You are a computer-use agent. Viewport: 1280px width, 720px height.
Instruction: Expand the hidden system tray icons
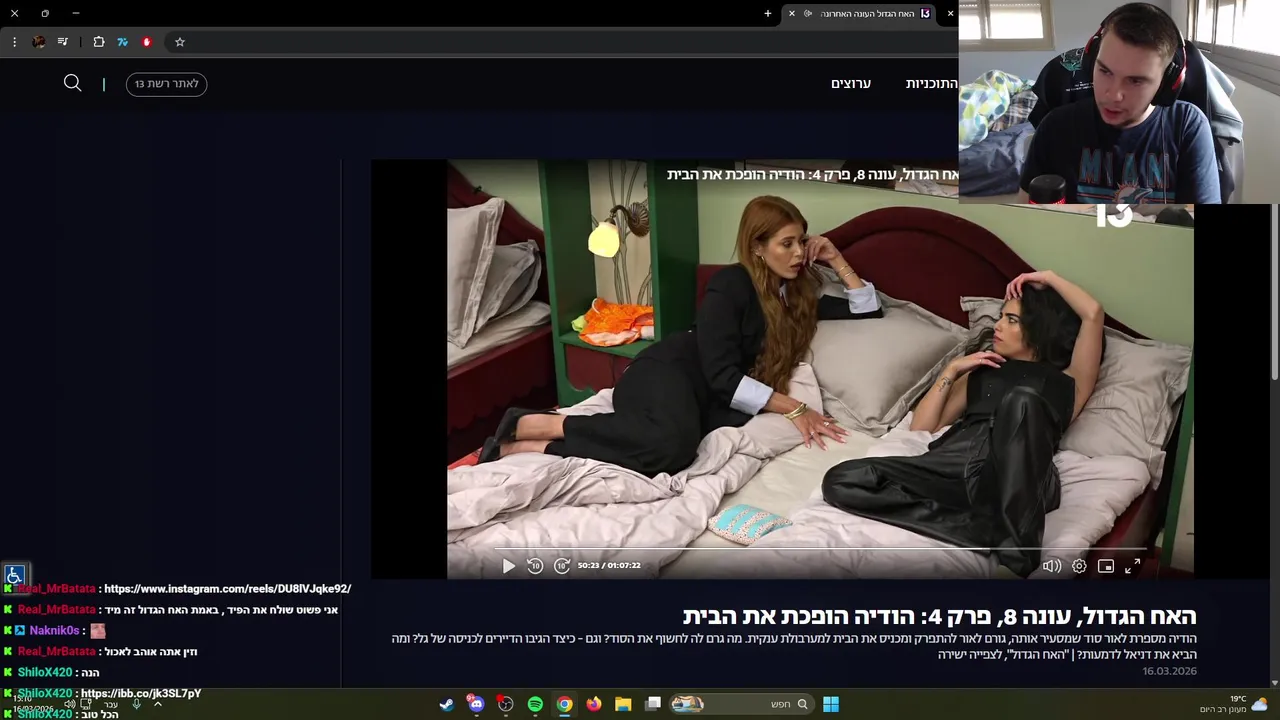click(x=157, y=704)
